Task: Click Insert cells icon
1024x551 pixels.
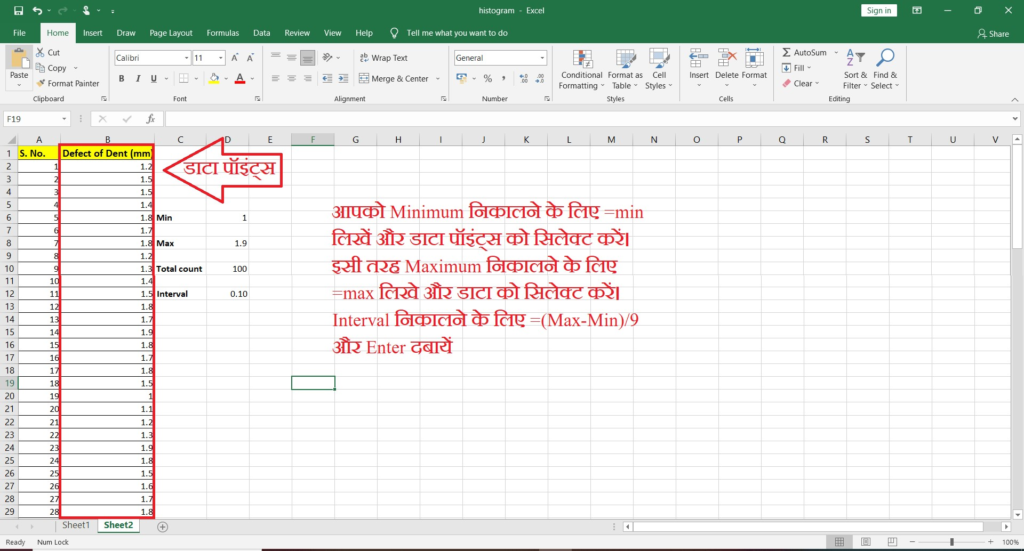Action: tap(699, 59)
